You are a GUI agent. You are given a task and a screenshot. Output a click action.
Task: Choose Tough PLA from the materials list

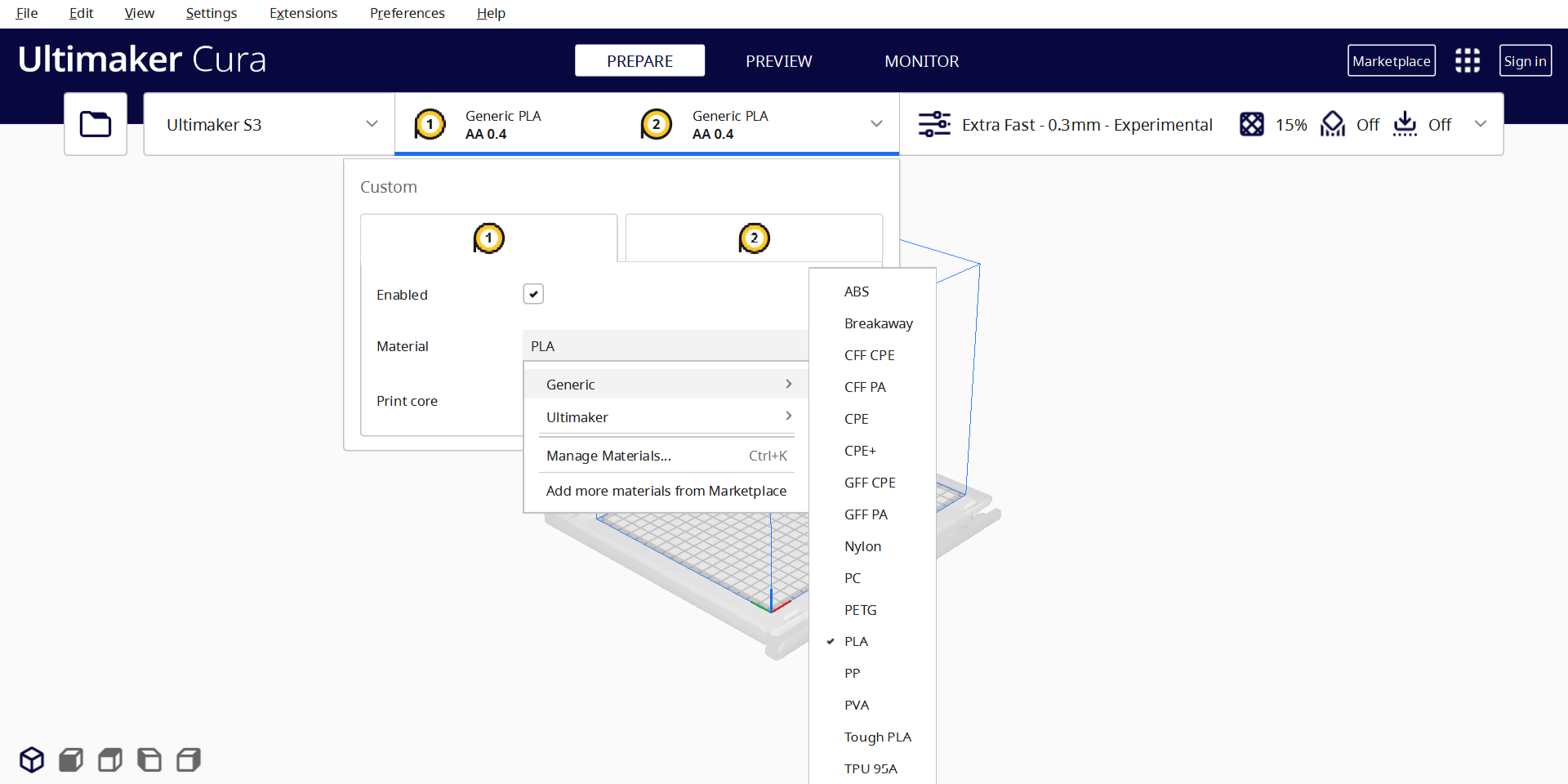pyautogui.click(x=877, y=737)
